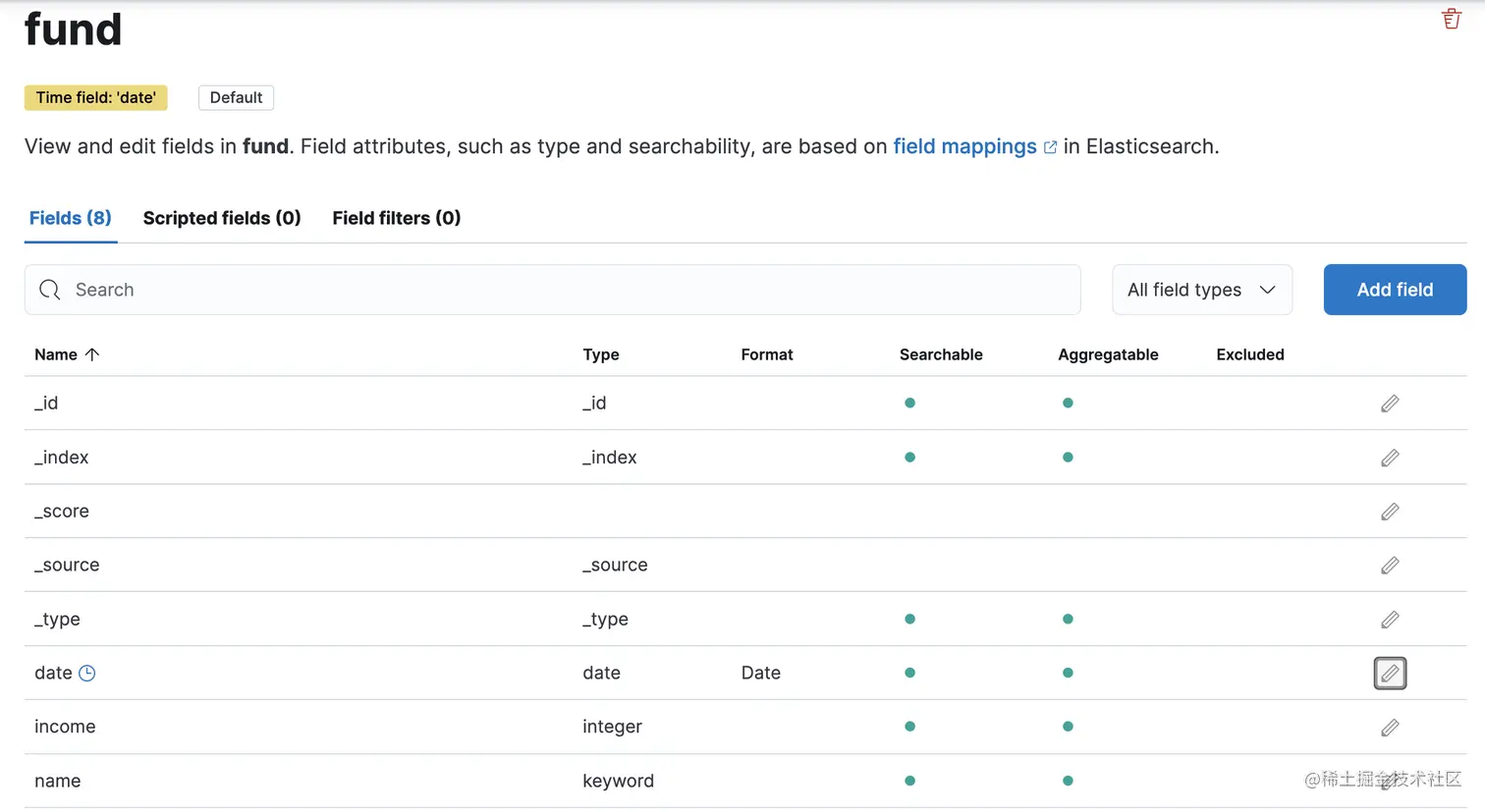Edit the _type field pencil icon
Screen dimensions: 1485x812
(x=1390, y=620)
